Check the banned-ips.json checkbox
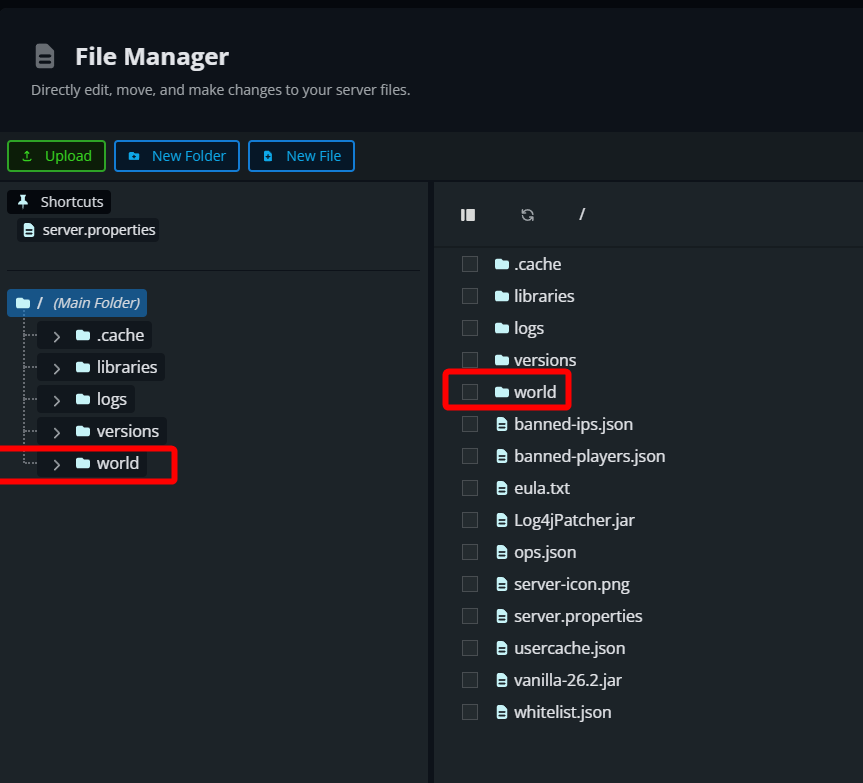The height and width of the screenshot is (783, 863). point(469,424)
